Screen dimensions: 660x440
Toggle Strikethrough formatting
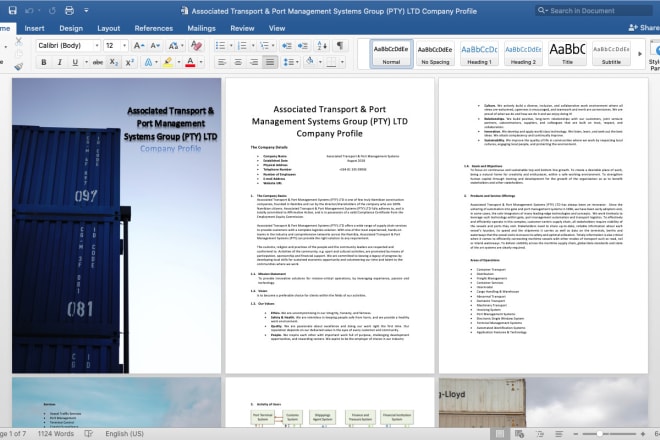[x=98, y=62]
